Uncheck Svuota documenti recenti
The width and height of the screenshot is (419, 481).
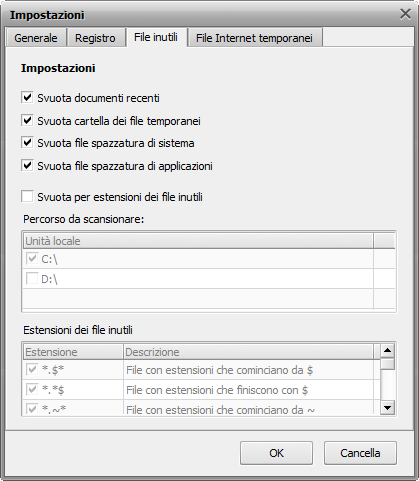pos(27,98)
